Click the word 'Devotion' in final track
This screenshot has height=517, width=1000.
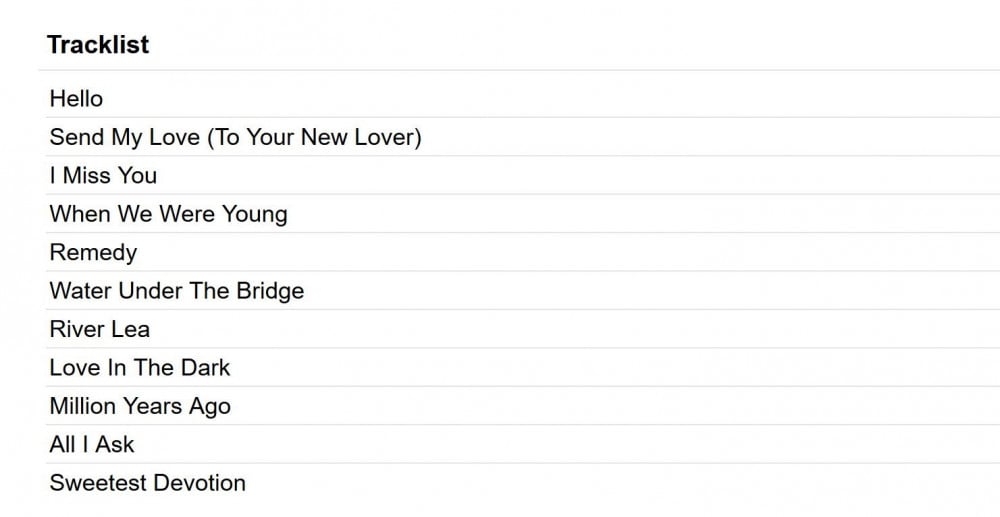tap(202, 483)
